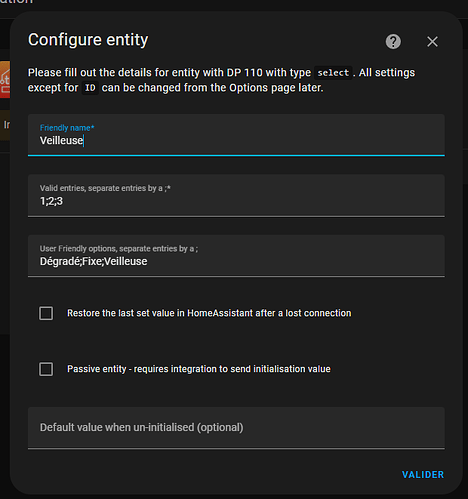468x499 pixels.
Task: Edit the User Friendly options field
Action: tap(236, 256)
